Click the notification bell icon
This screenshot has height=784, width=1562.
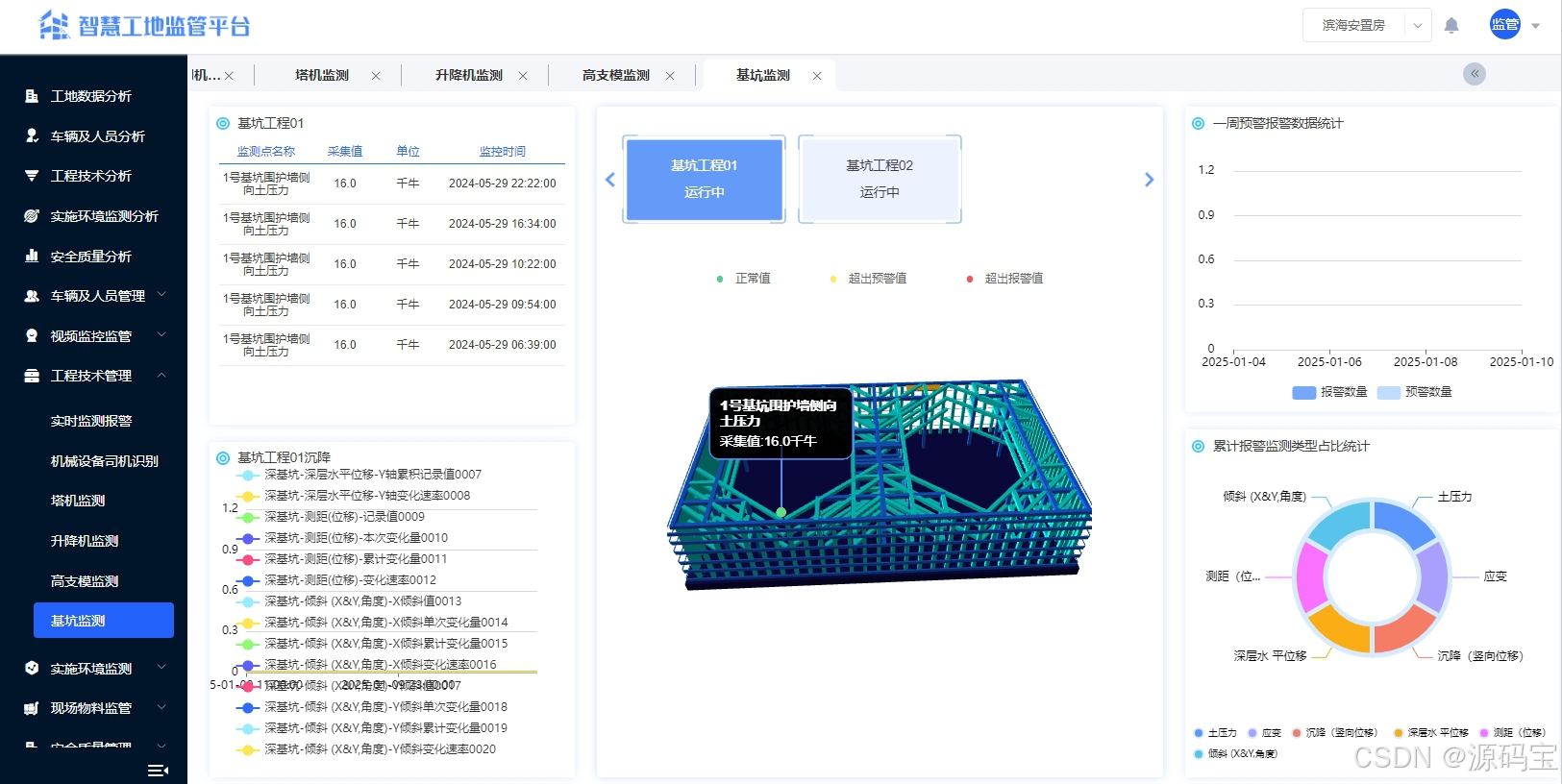tap(1451, 26)
